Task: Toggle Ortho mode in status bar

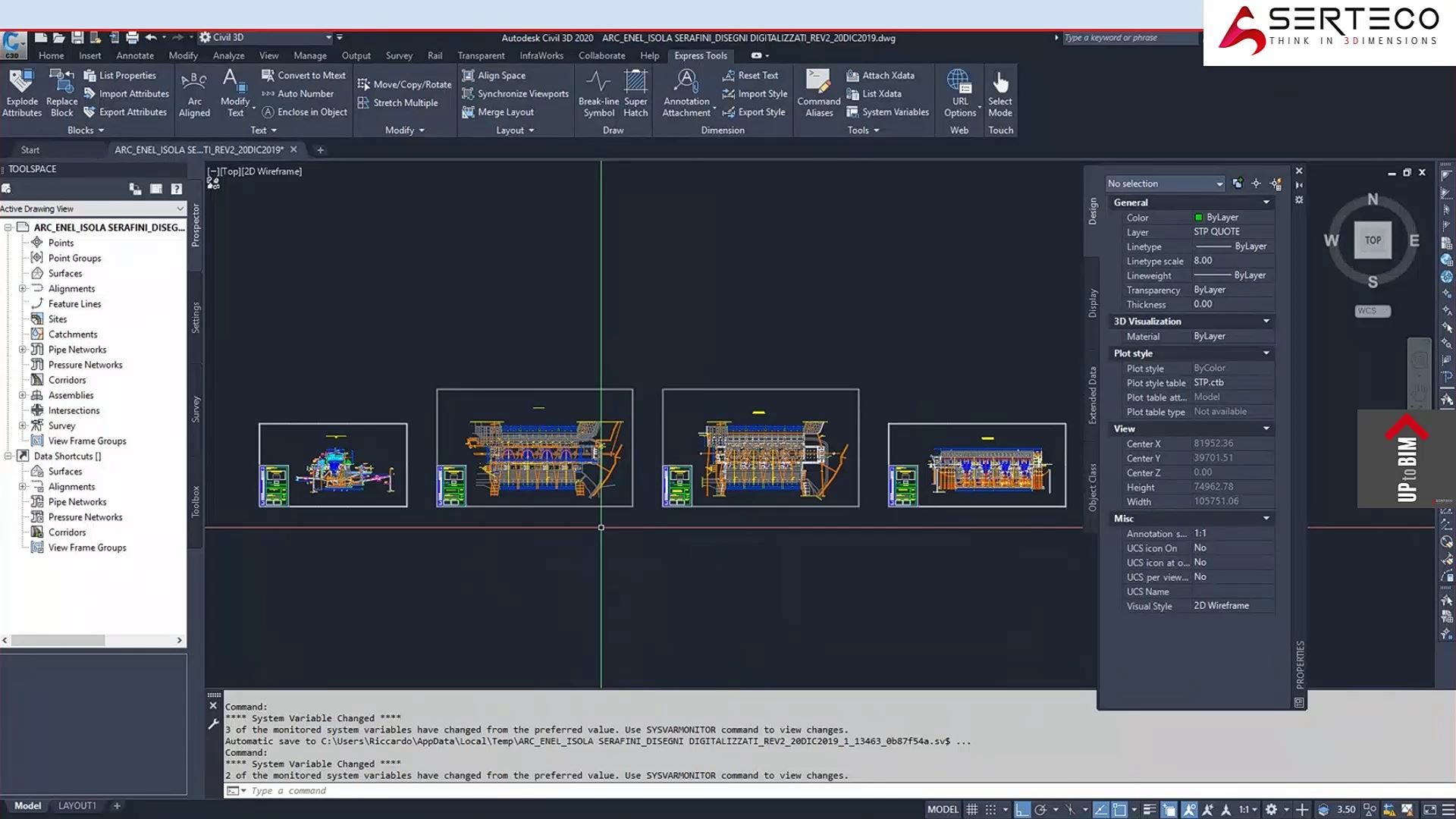Action: [x=1022, y=809]
